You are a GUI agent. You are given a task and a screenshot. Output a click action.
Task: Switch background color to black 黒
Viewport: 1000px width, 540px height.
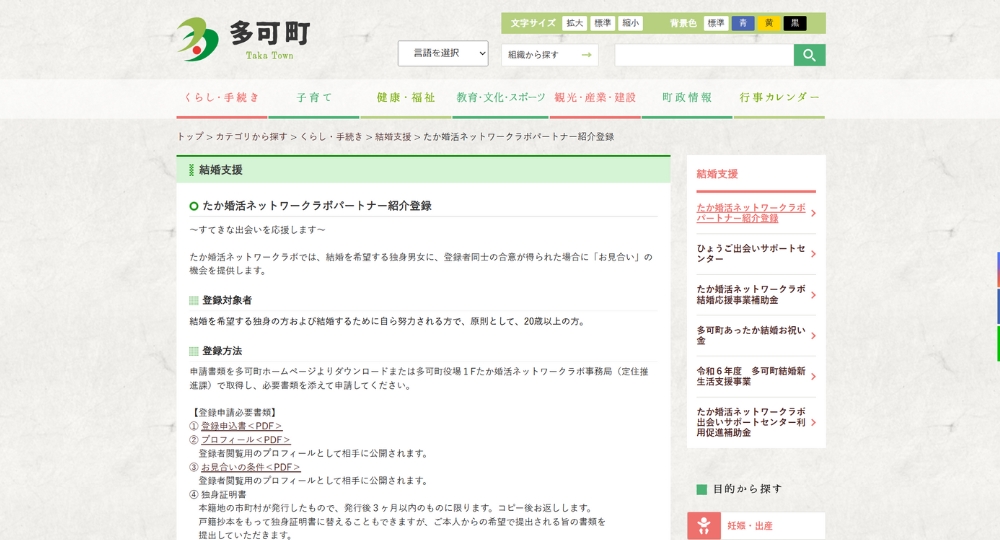pyautogui.click(x=795, y=23)
